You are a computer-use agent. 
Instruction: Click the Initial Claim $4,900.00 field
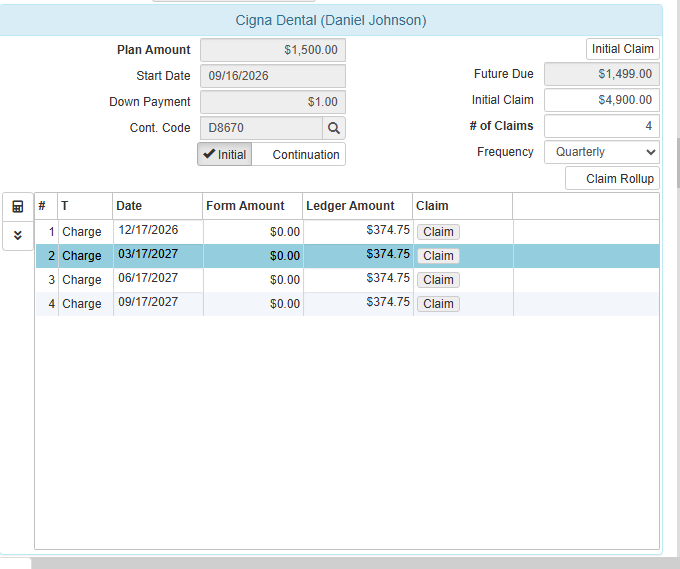tap(602, 100)
